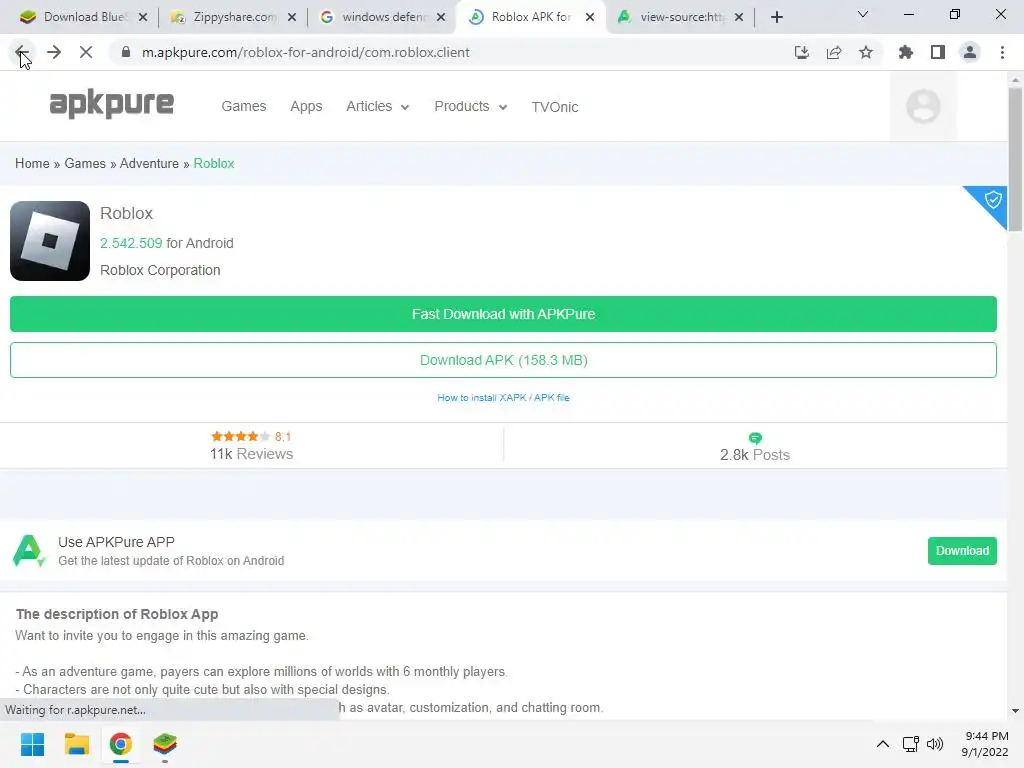The image size is (1024, 768).
Task: Go to Adventure breadcrumb
Action: click(x=149, y=163)
